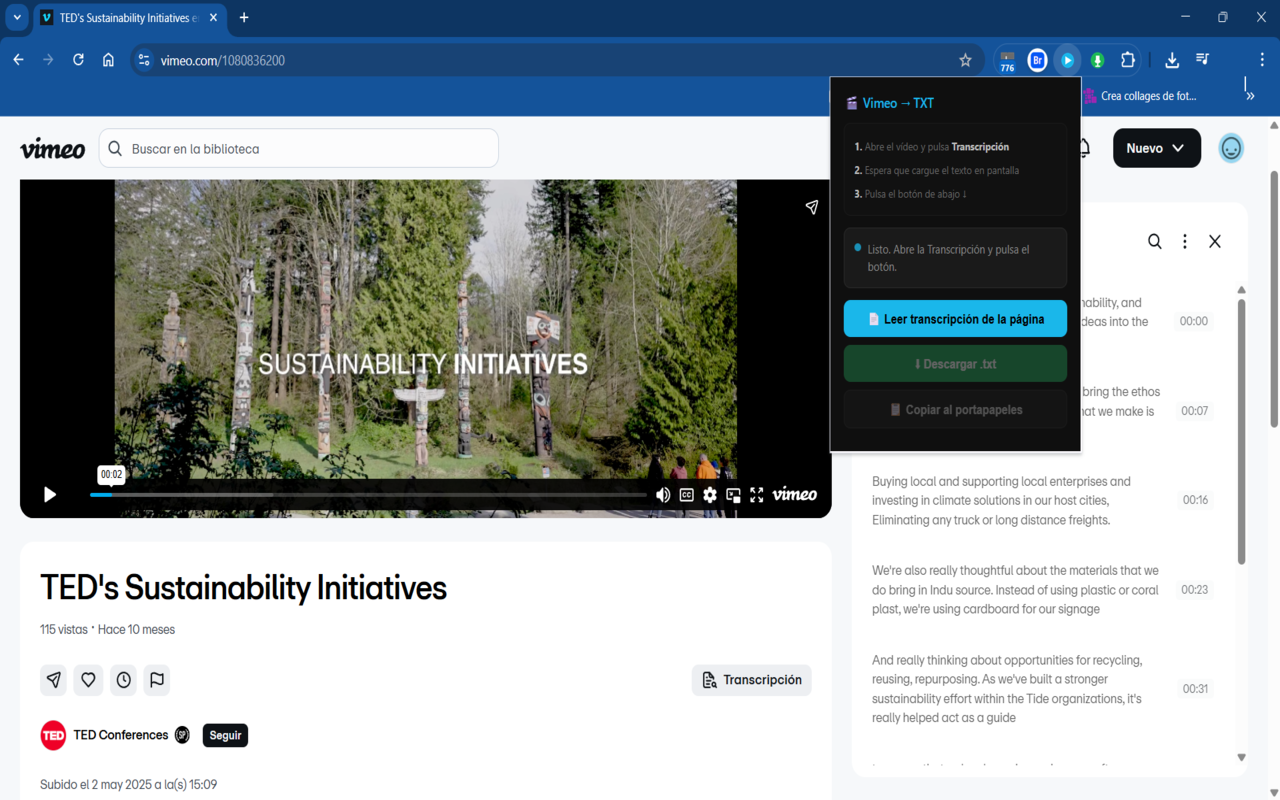Reload the current page
The height and width of the screenshot is (800, 1280).
[78, 60]
